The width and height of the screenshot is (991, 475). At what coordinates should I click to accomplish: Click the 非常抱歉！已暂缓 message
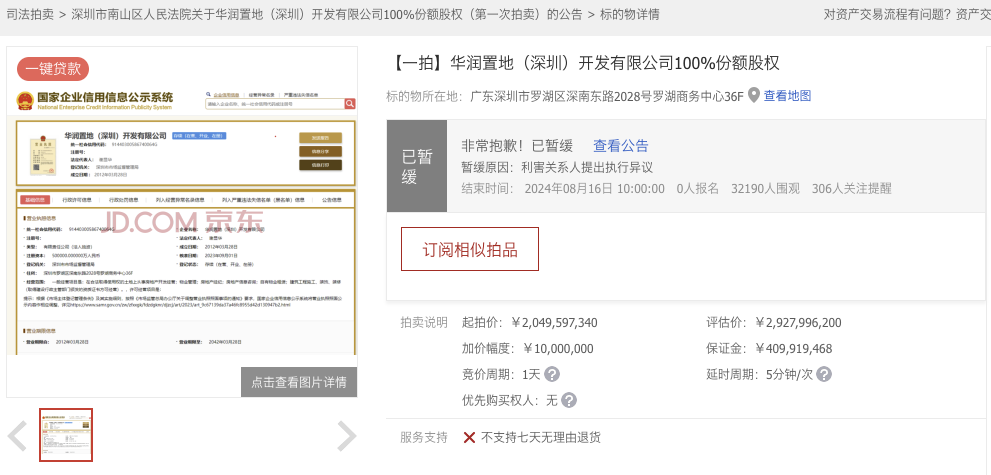(517, 146)
